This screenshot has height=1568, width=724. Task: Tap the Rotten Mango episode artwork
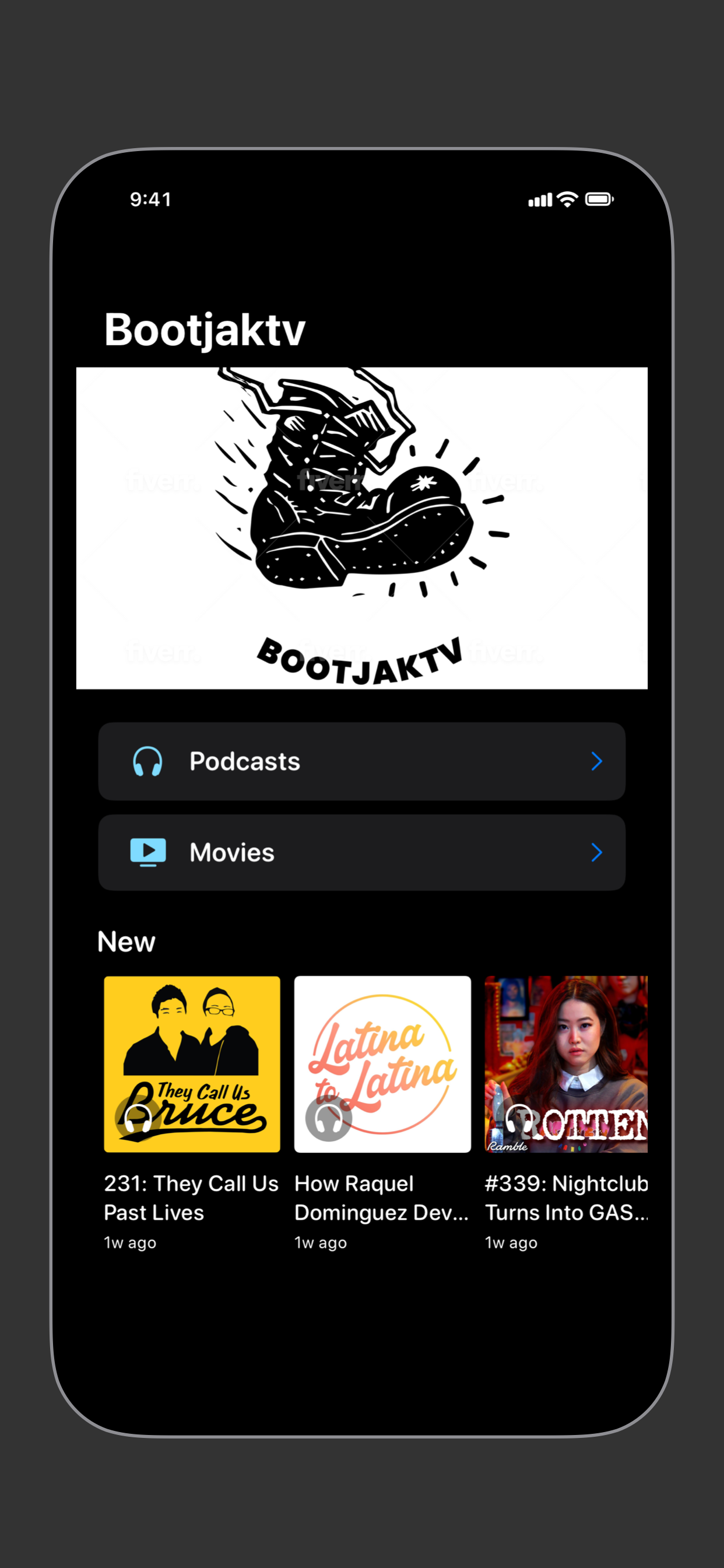click(566, 1064)
